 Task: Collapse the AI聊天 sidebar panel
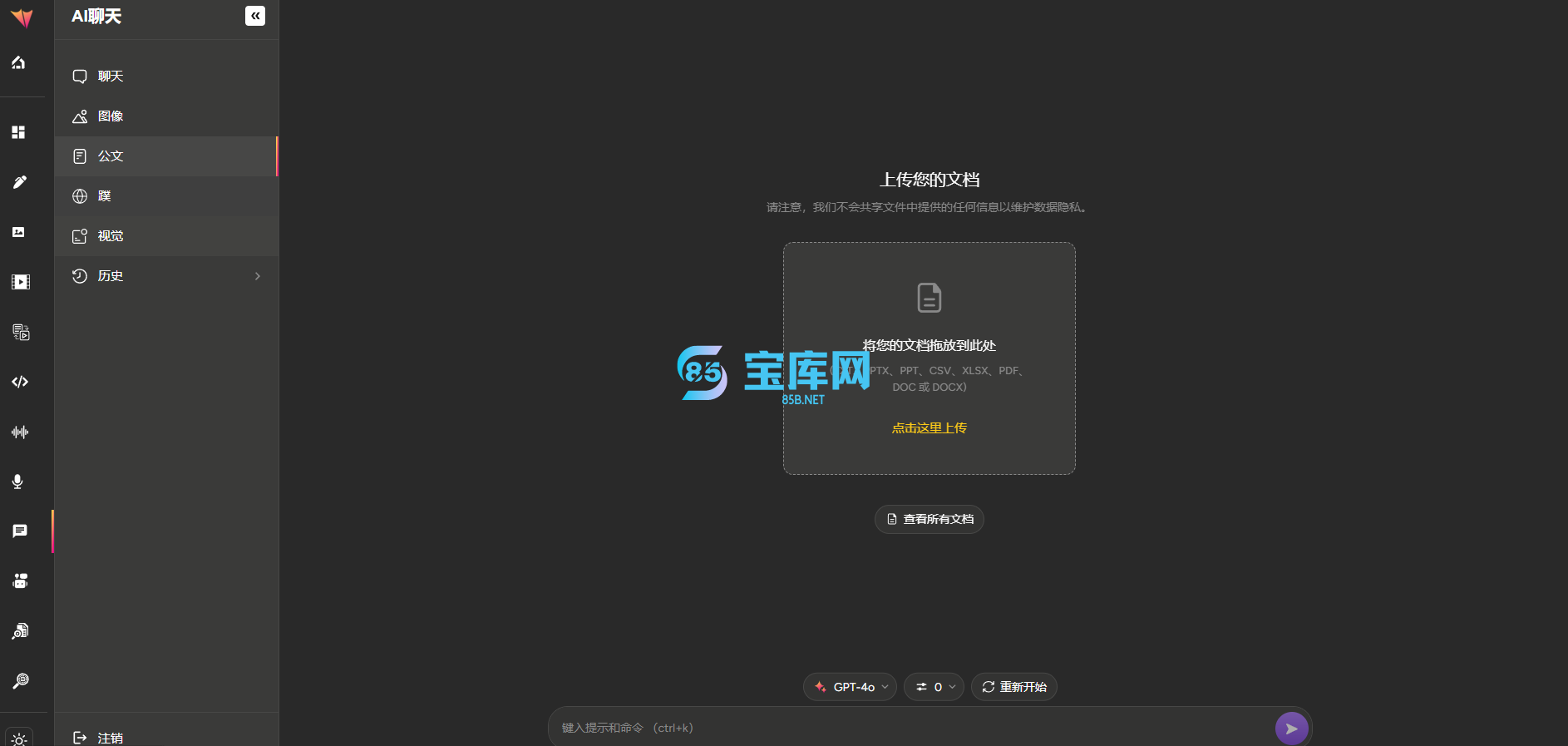point(255,16)
